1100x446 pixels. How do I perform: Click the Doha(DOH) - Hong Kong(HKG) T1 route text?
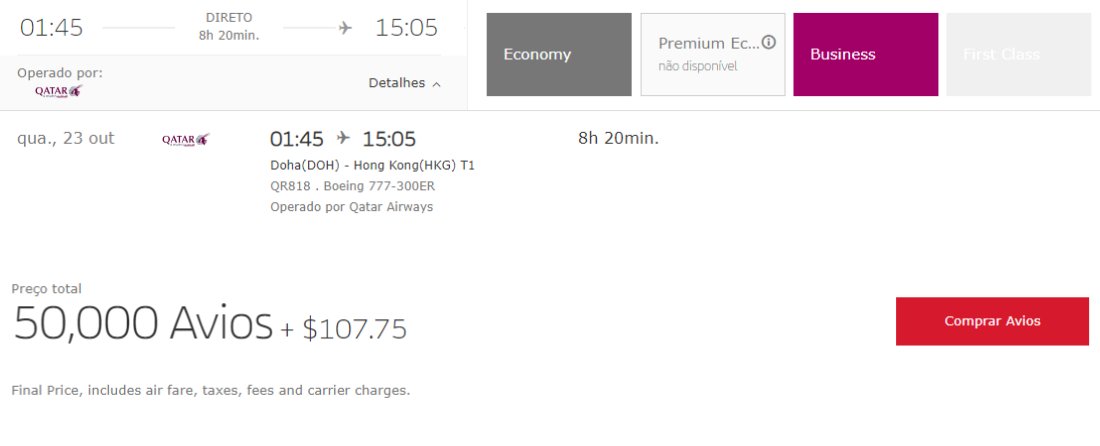click(373, 165)
